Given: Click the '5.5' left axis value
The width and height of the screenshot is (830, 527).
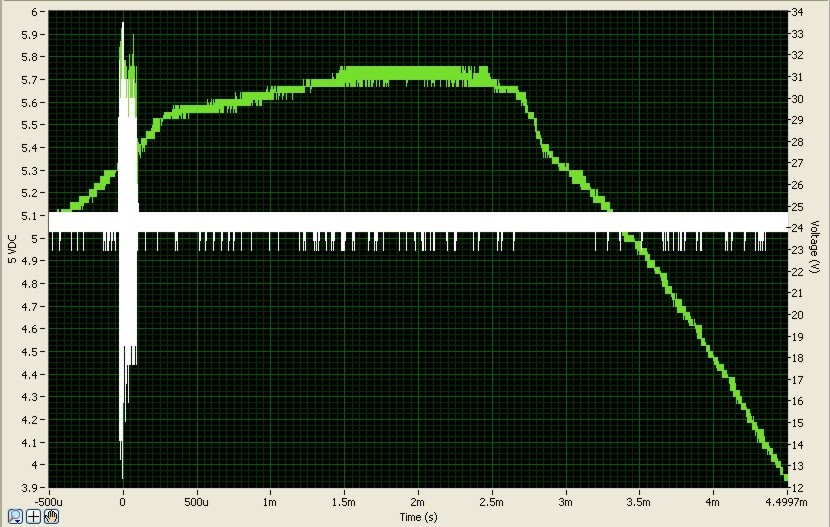Looking at the screenshot, I should coord(30,125).
